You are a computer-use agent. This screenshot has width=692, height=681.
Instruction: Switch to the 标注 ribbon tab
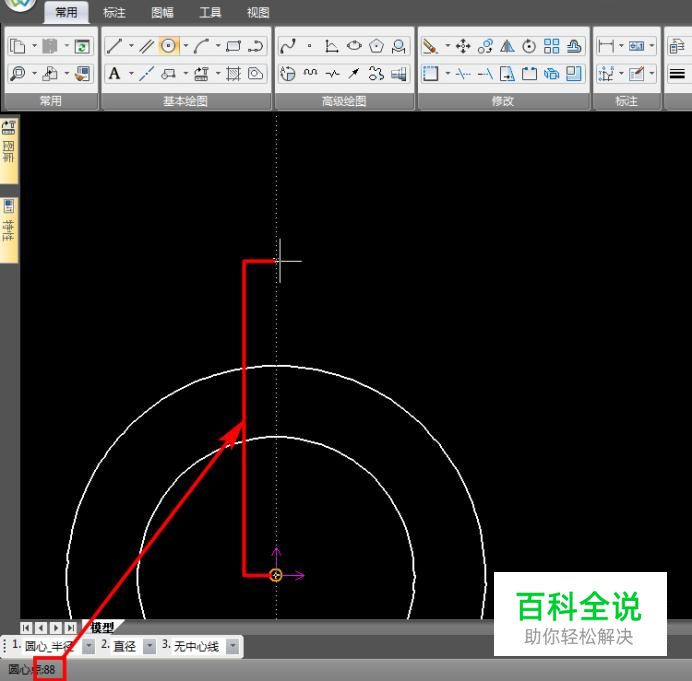(114, 12)
